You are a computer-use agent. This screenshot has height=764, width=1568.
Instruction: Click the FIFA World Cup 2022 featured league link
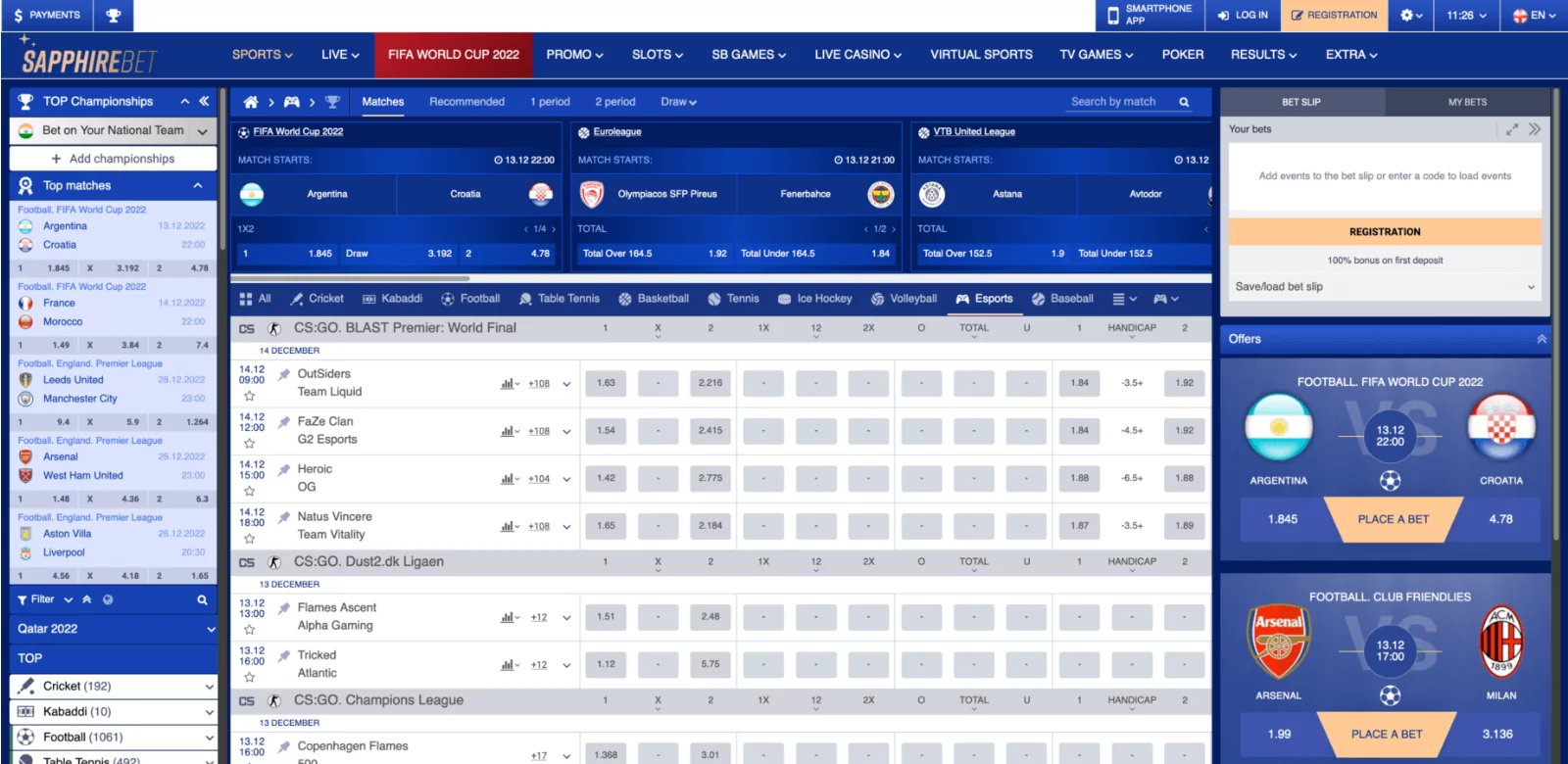298,131
